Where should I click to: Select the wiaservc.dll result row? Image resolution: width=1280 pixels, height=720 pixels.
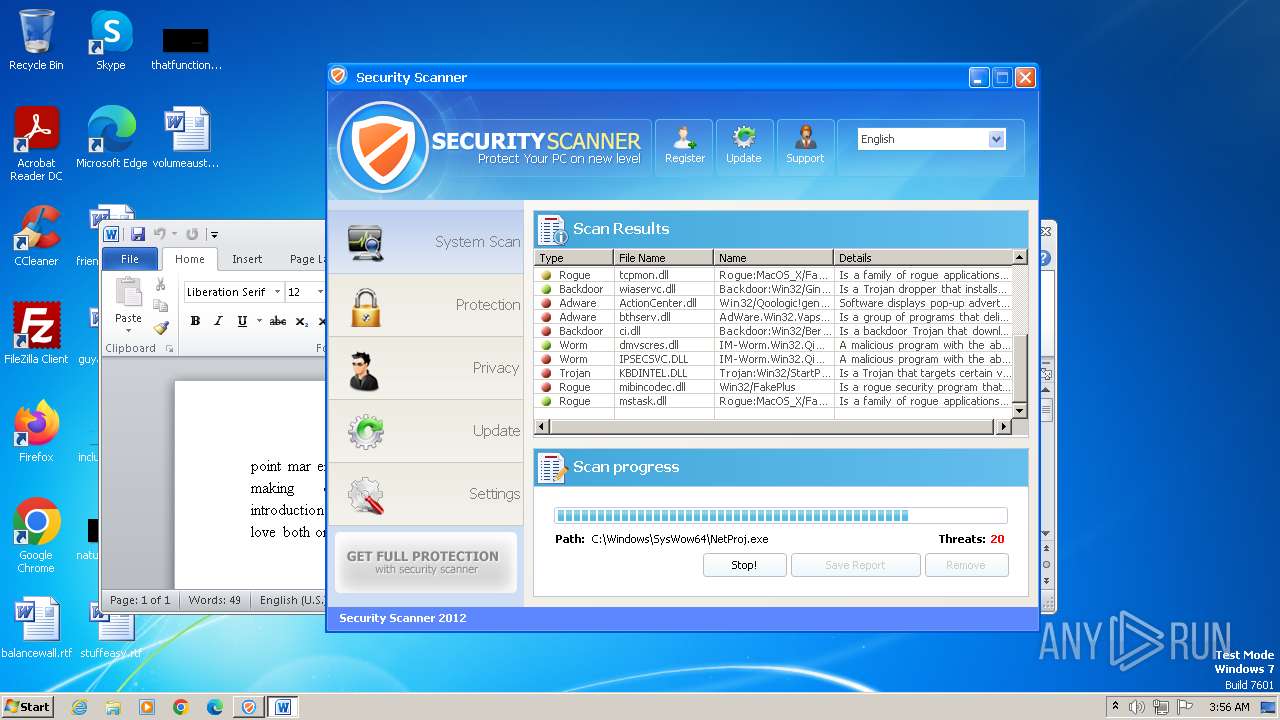coord(773,289)
